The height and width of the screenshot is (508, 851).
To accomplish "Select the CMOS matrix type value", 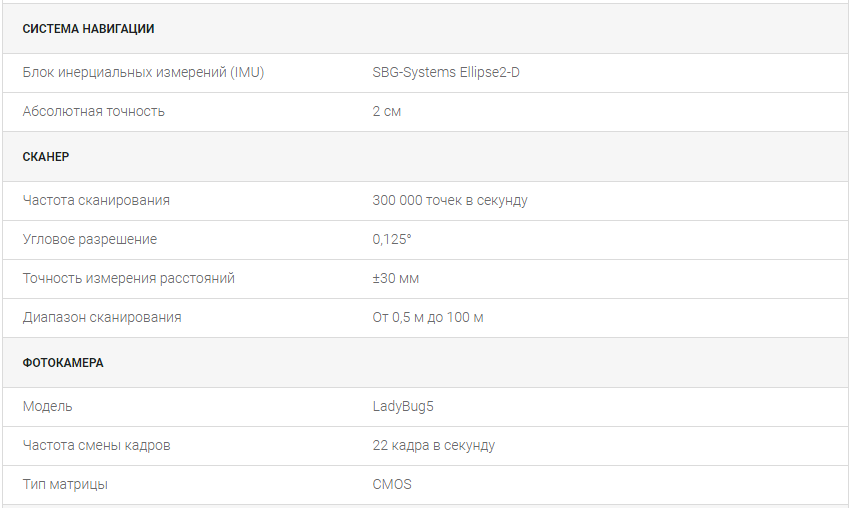I will coord(392,485).
